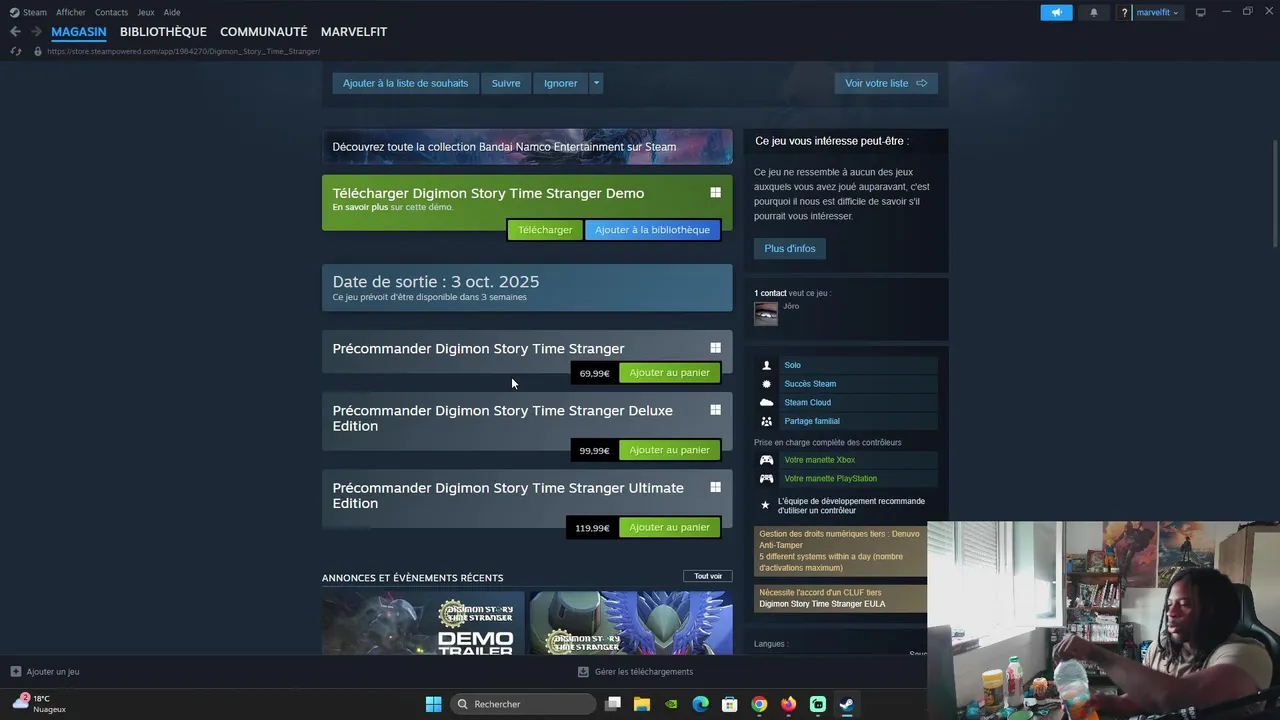Open the second announcement thumbnail with blue Digimon

click(x=631, y=623)
